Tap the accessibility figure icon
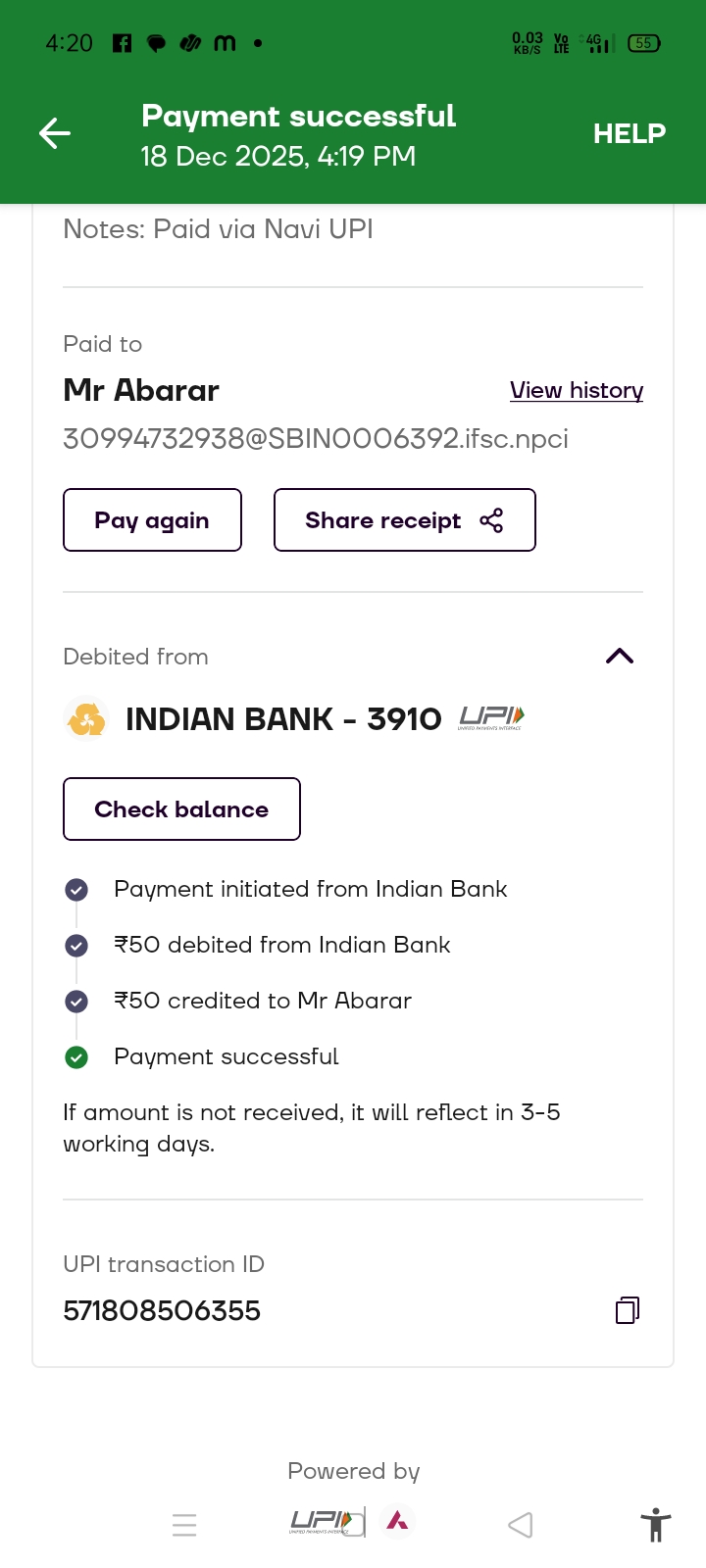This screenshot has width=706, height=1568. 655,1525
